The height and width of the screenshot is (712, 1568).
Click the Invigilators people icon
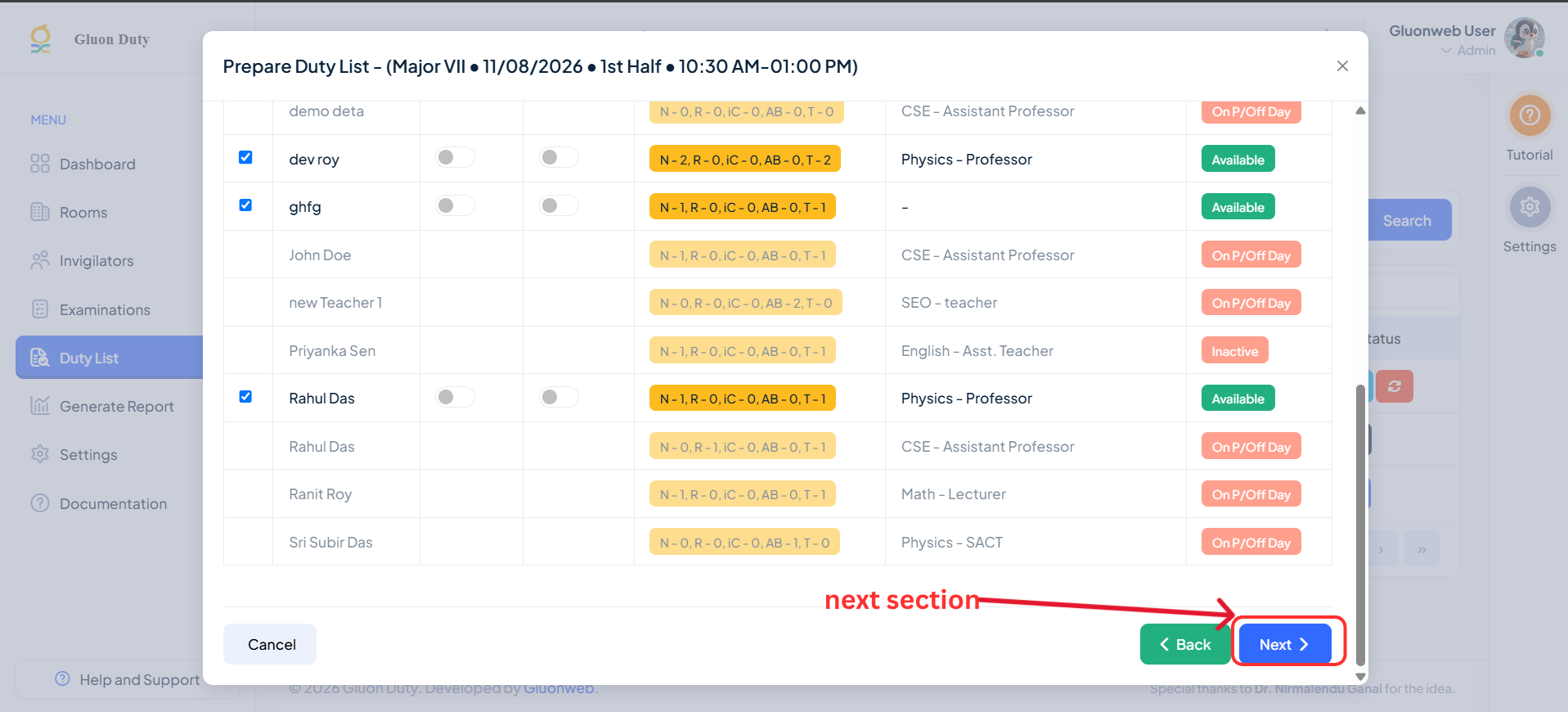coord(40,260)
